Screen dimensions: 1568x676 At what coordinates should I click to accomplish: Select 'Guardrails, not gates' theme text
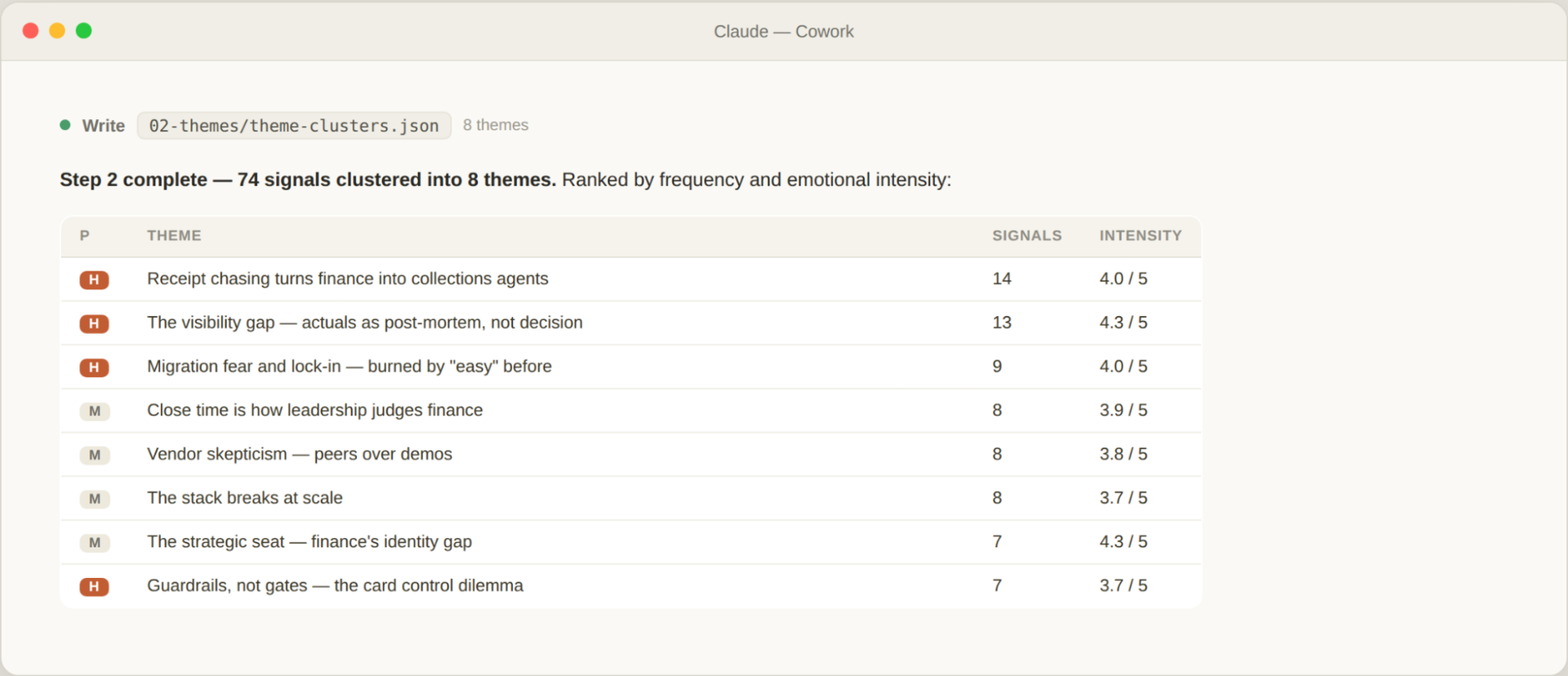click(336, 585)
